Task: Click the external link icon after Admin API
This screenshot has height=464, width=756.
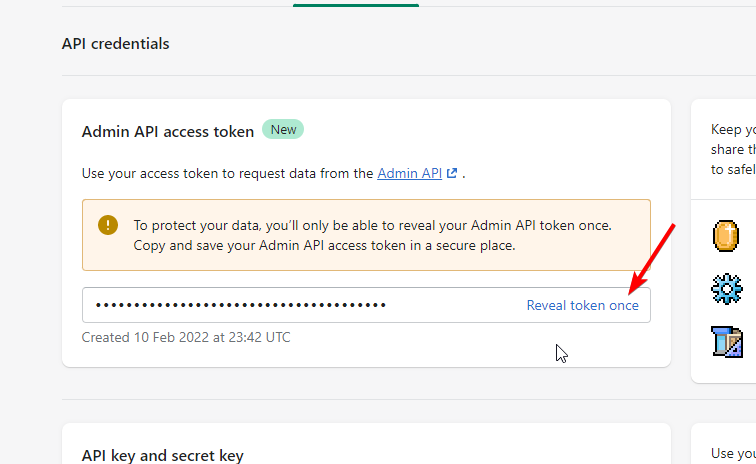Action: pos(452,173)
